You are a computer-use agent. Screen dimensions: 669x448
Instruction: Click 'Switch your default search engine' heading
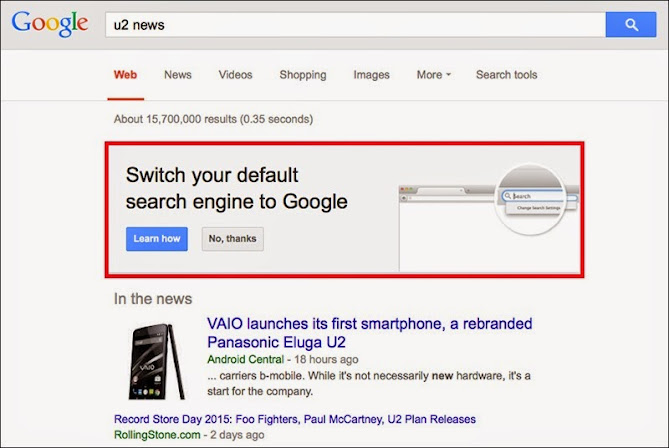(236, 188)
